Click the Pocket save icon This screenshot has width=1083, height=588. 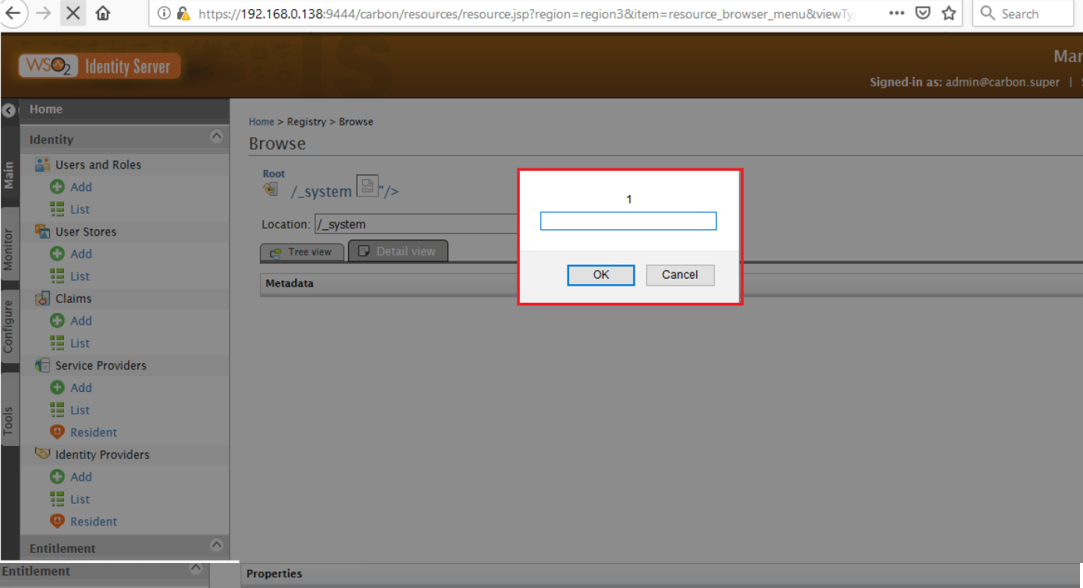click(923, 13)
